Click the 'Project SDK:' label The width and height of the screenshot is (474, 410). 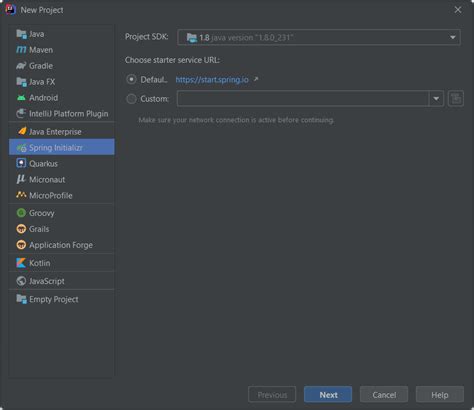[147, 37]
